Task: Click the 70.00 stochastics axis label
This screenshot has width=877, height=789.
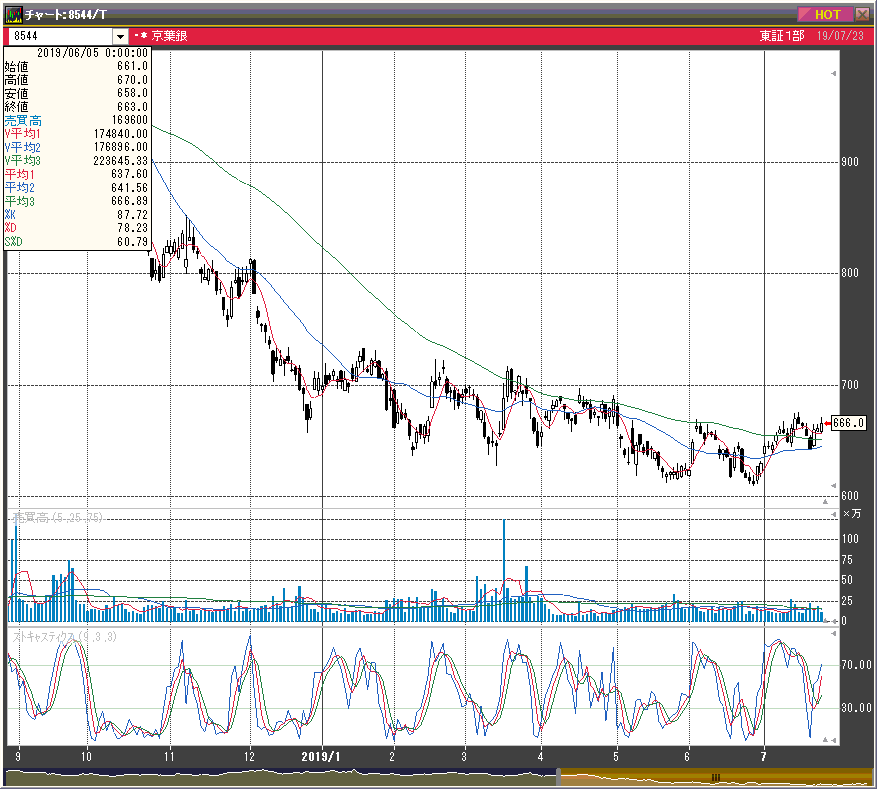Action: coord(856,665)
